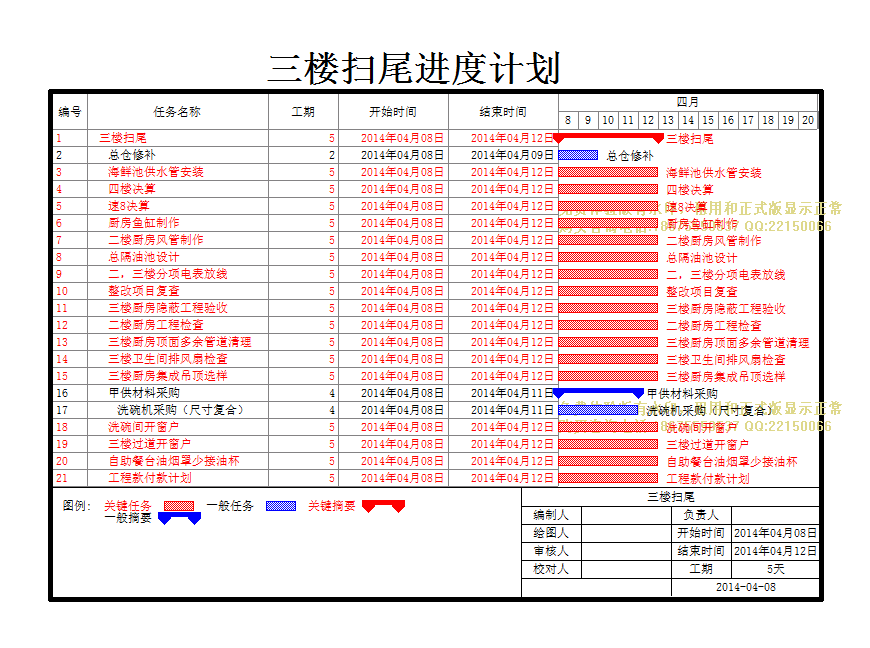
Task: Click the 一般摘要 blue legend marker
Action: pos(179,518)
